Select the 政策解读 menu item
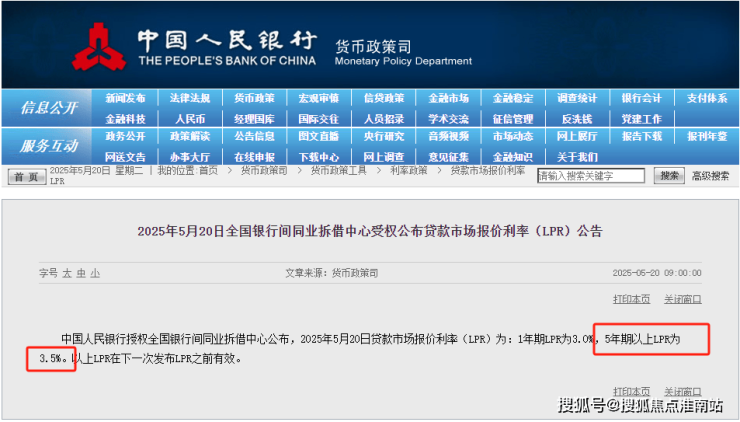740x422 pixels. coord(190,136)
